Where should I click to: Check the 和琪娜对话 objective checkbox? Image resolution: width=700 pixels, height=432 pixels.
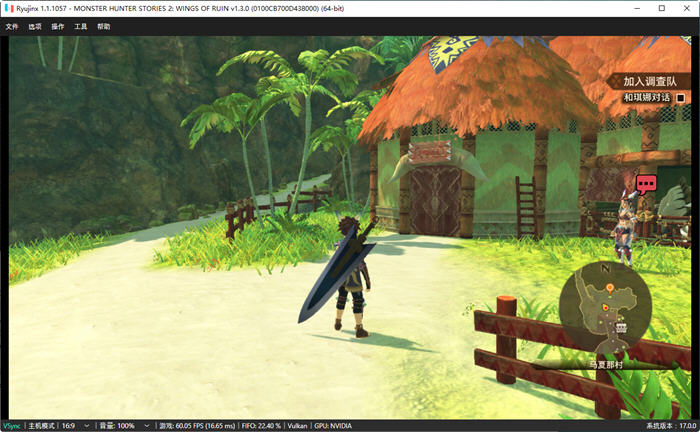point(680,98)
